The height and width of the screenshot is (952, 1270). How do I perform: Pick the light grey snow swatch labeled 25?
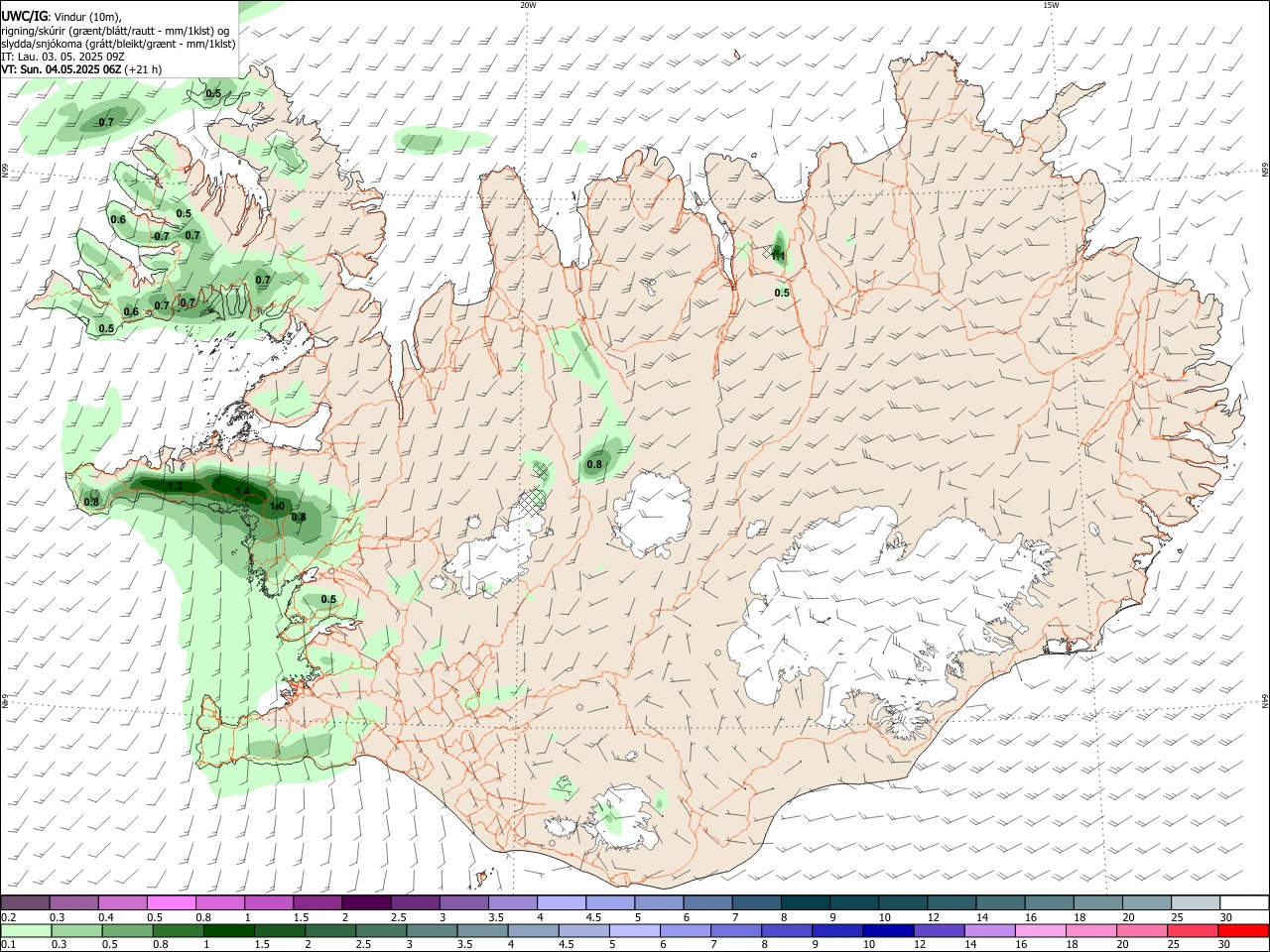click(1195, 902)
